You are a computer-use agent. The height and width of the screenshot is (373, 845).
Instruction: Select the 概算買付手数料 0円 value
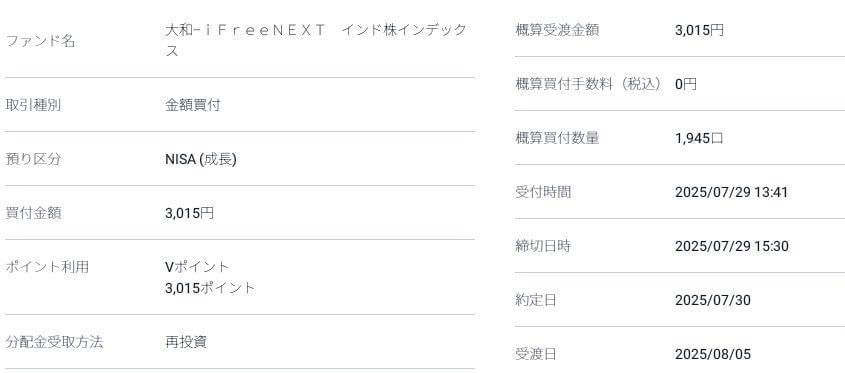point(685,84)
